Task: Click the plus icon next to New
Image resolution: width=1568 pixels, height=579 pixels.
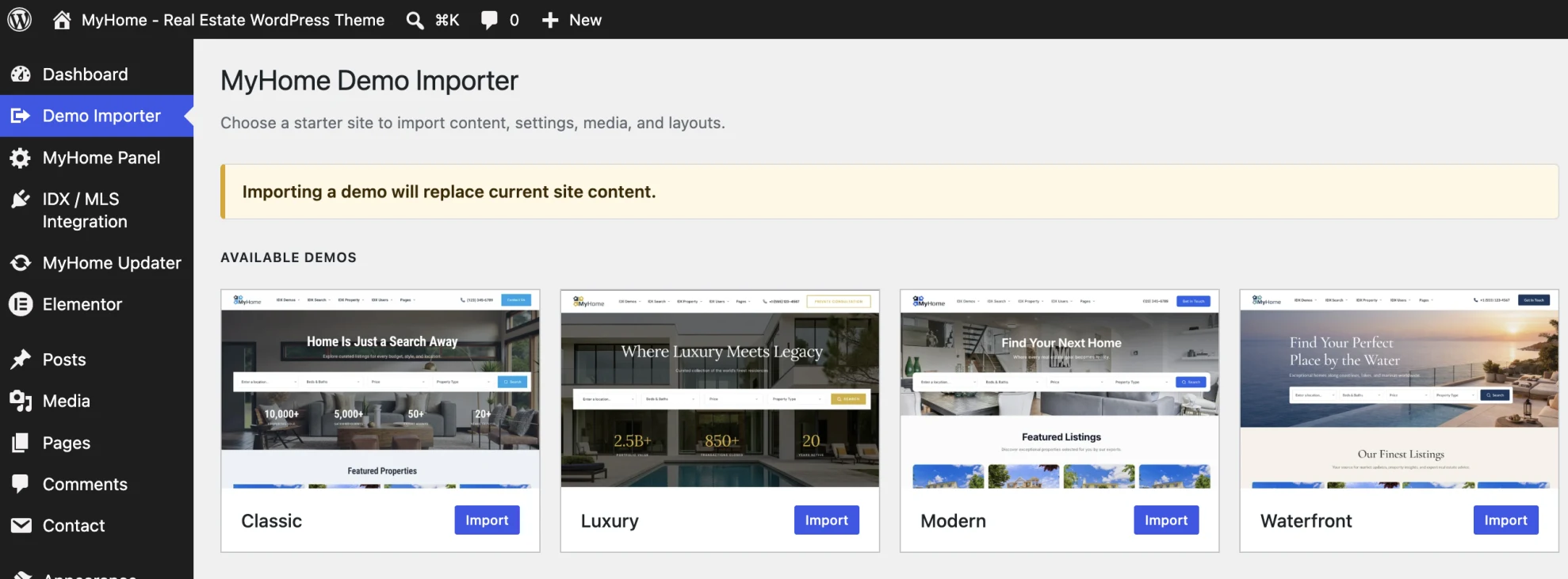Action: pos(550,20)
